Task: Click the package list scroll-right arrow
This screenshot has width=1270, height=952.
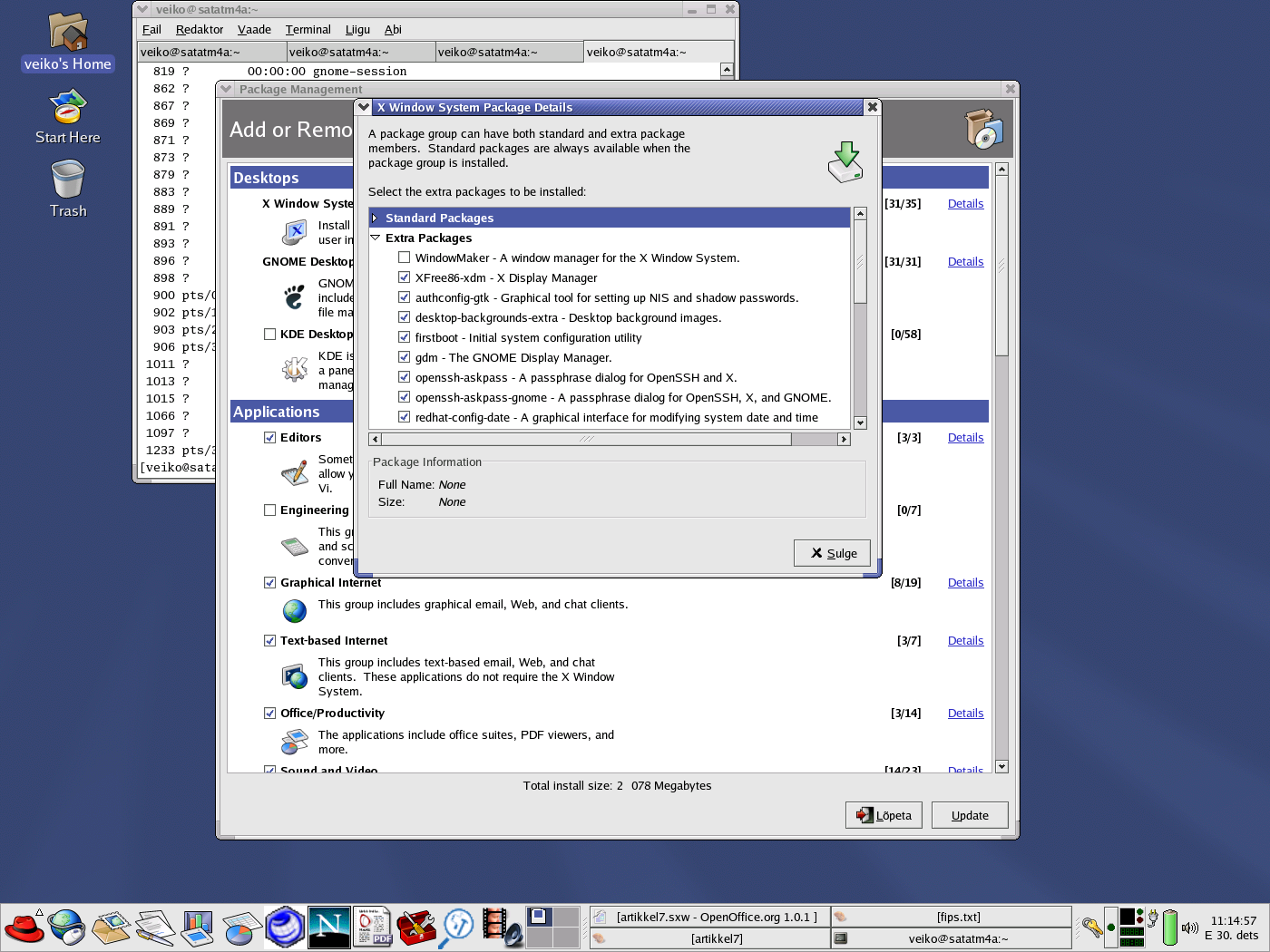Action: [844, 439]
